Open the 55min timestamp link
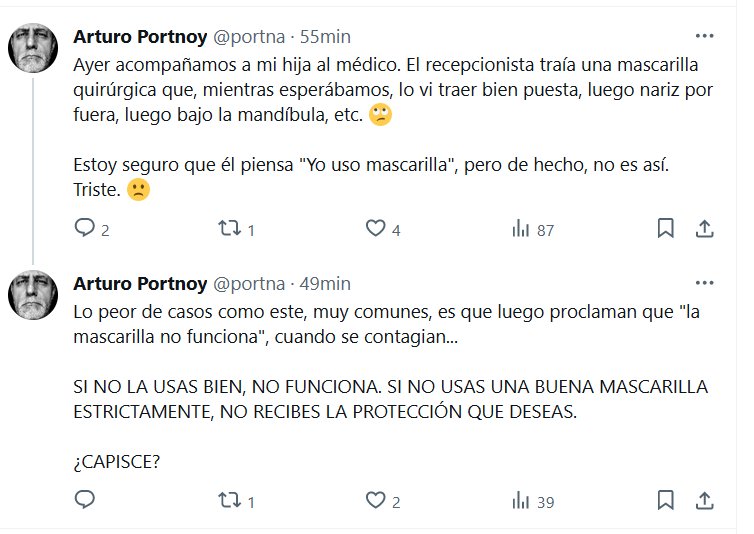 coord(324,37)
